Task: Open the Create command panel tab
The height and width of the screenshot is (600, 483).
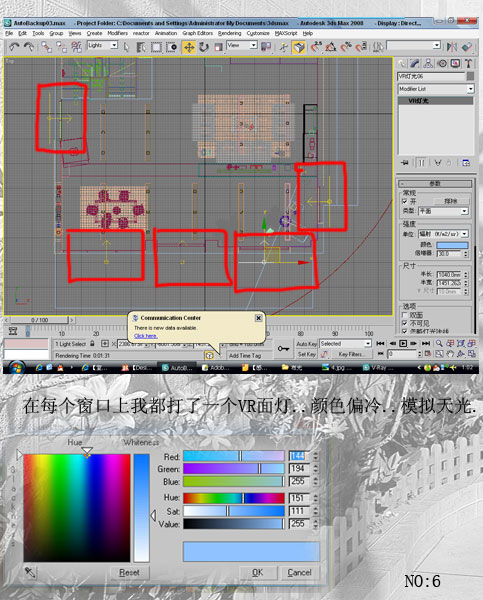Action: click(402, 64)
